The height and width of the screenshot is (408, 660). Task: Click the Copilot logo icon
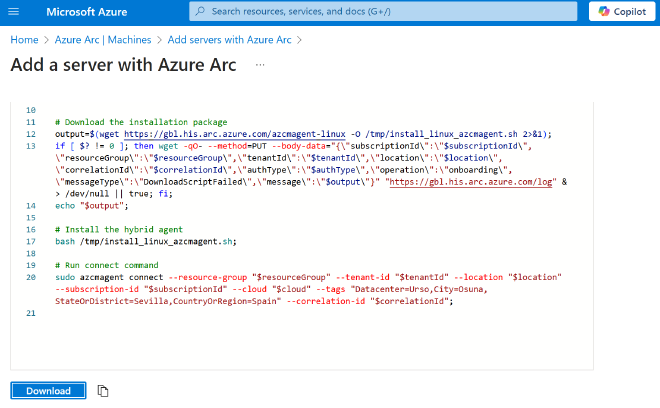[x=604, y=11]
